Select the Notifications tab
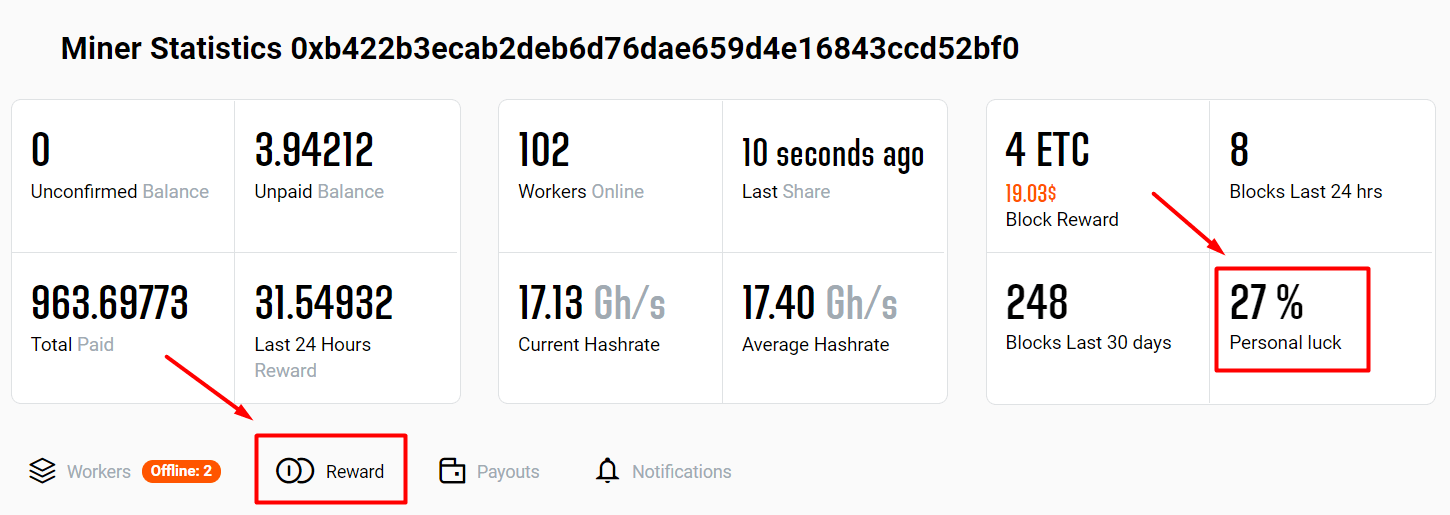The image size is (1450, 515). point(681,472)
